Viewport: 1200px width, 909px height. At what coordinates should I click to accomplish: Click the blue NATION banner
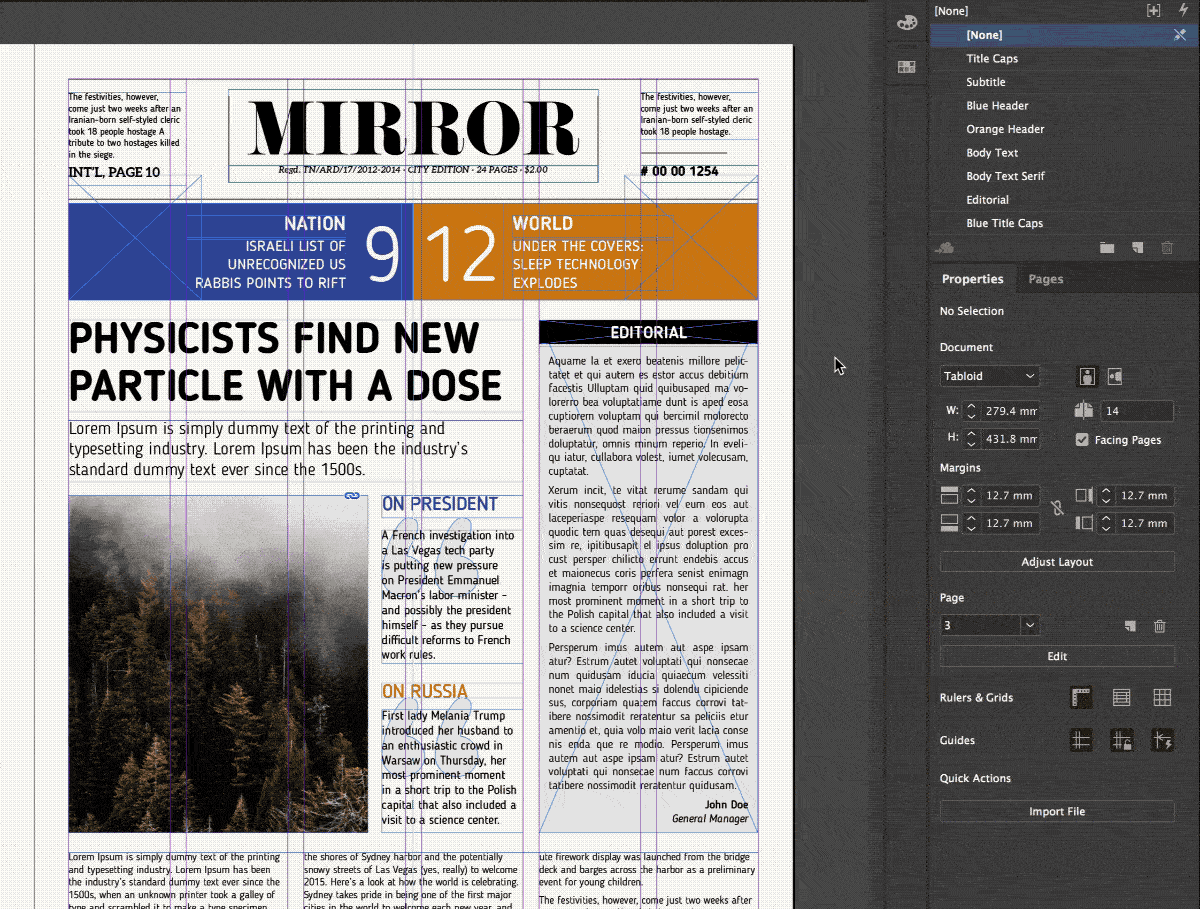[240, 252]
